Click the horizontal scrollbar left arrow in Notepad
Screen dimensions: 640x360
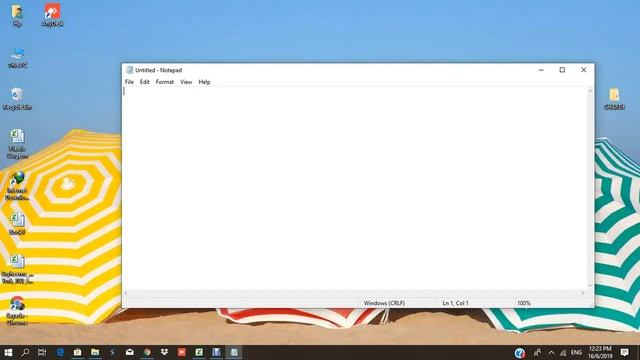(x=126, y=293)
